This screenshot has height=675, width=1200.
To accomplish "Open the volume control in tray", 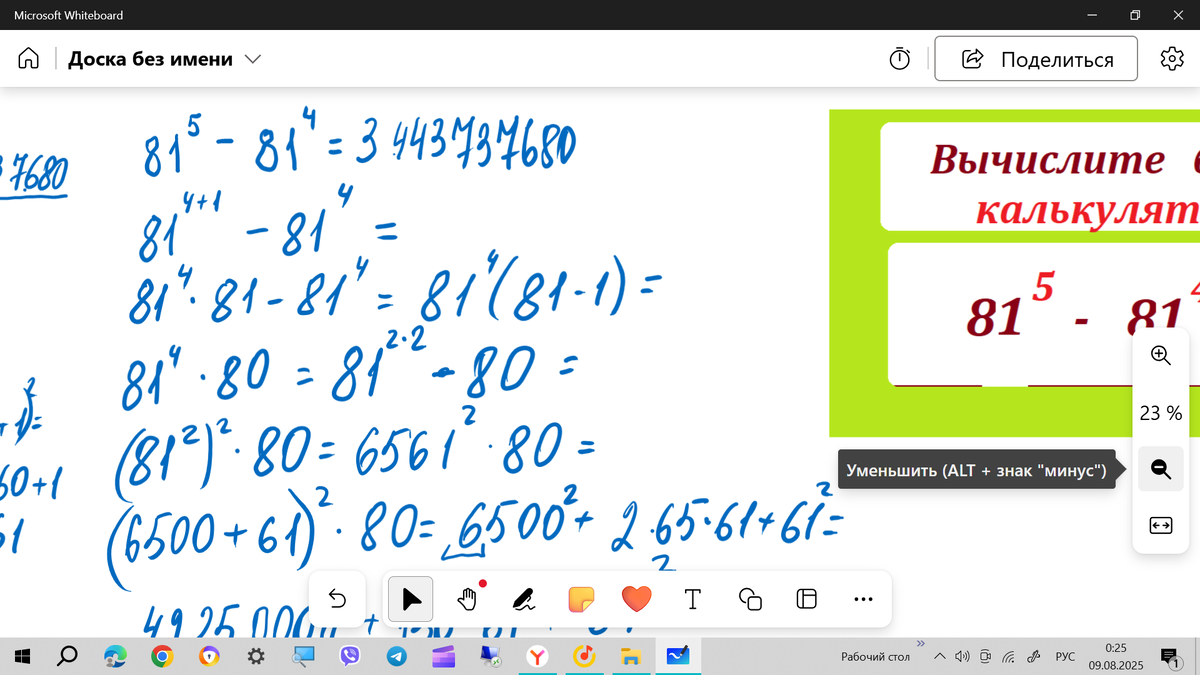I will tap(962, 657).
